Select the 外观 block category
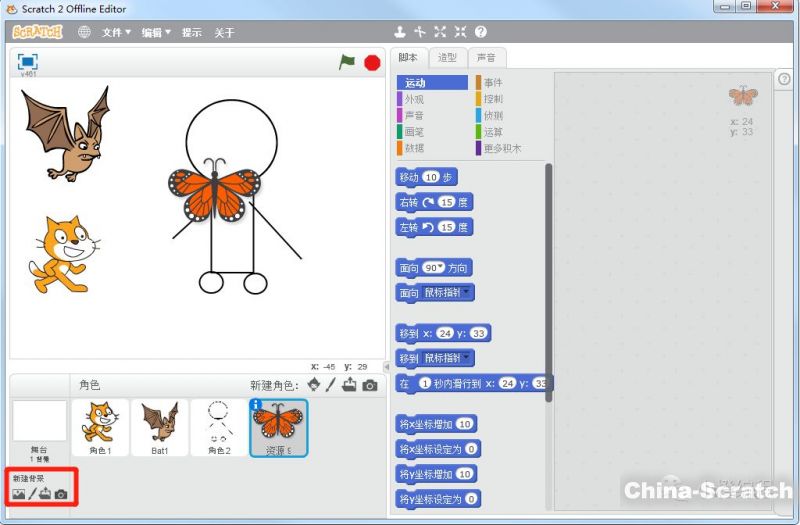The height and width of the screenshot is (525, 800). point(414,99)
